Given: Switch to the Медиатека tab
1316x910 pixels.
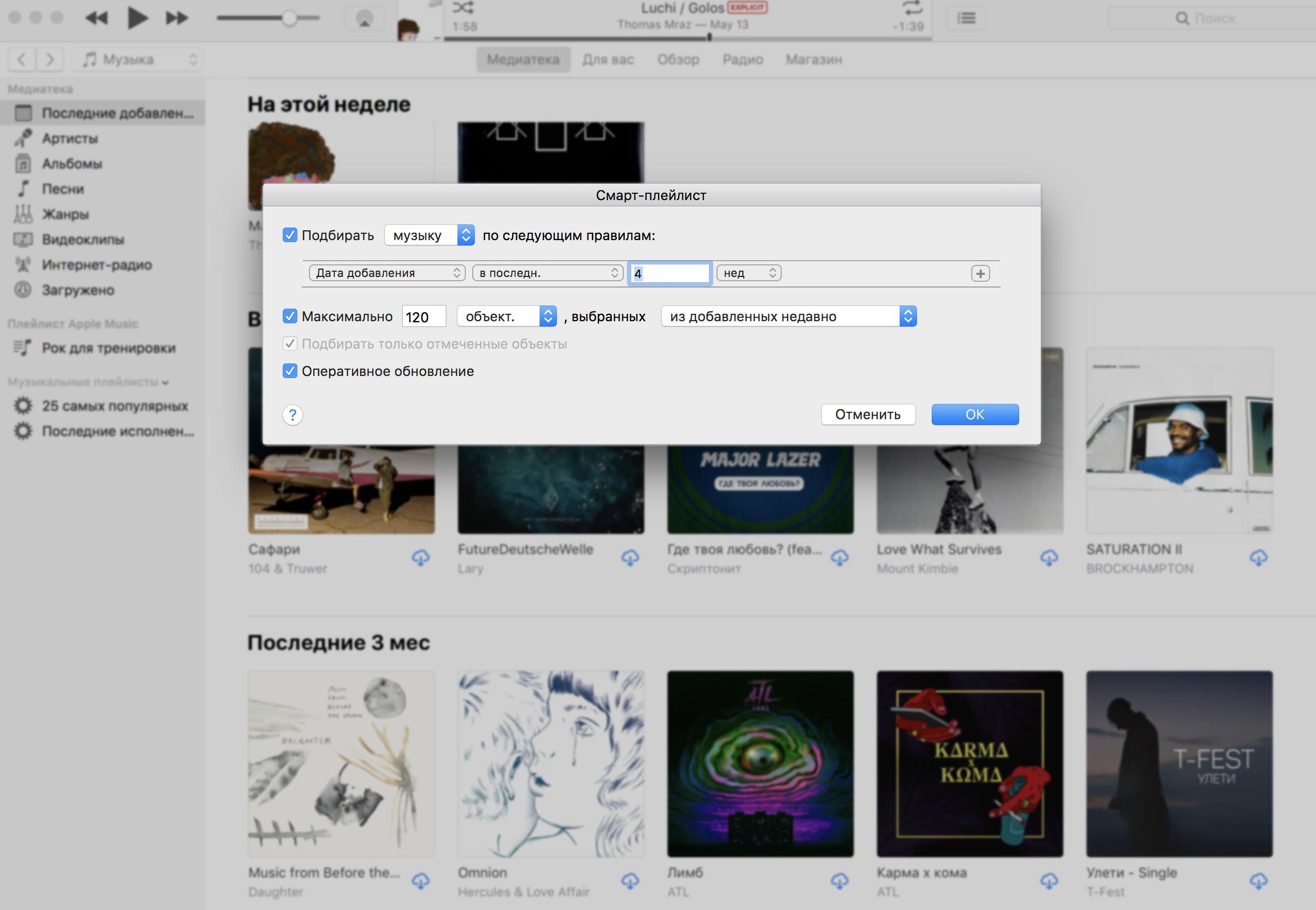Looking at the screenshot, I should [x=523, y=60].
